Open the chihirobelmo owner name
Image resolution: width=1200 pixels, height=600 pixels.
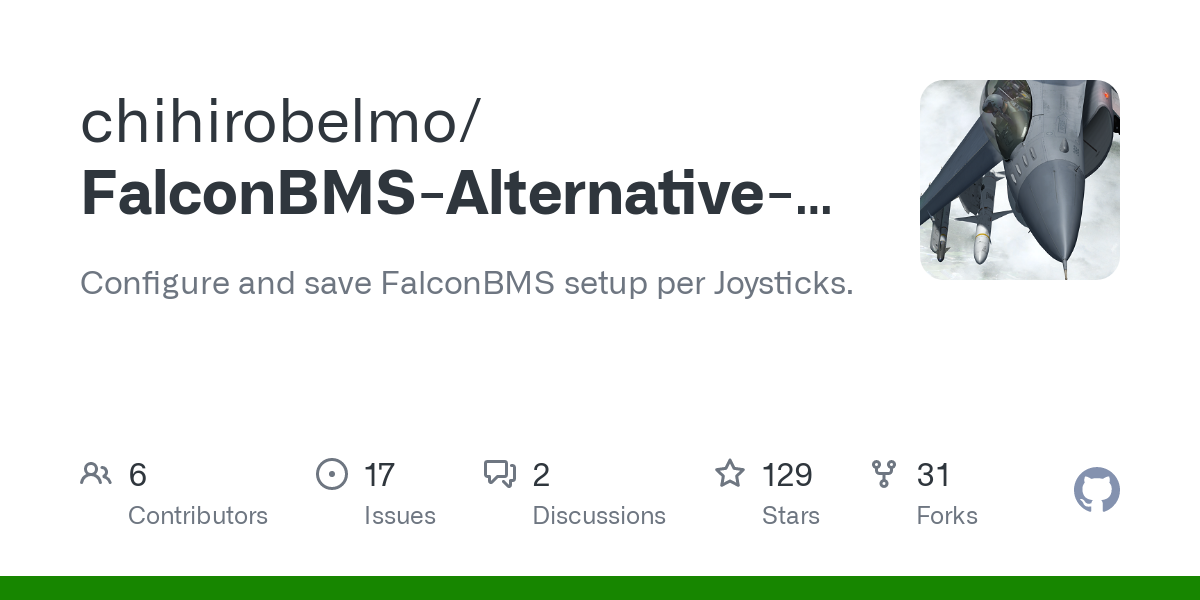[281, 121]
